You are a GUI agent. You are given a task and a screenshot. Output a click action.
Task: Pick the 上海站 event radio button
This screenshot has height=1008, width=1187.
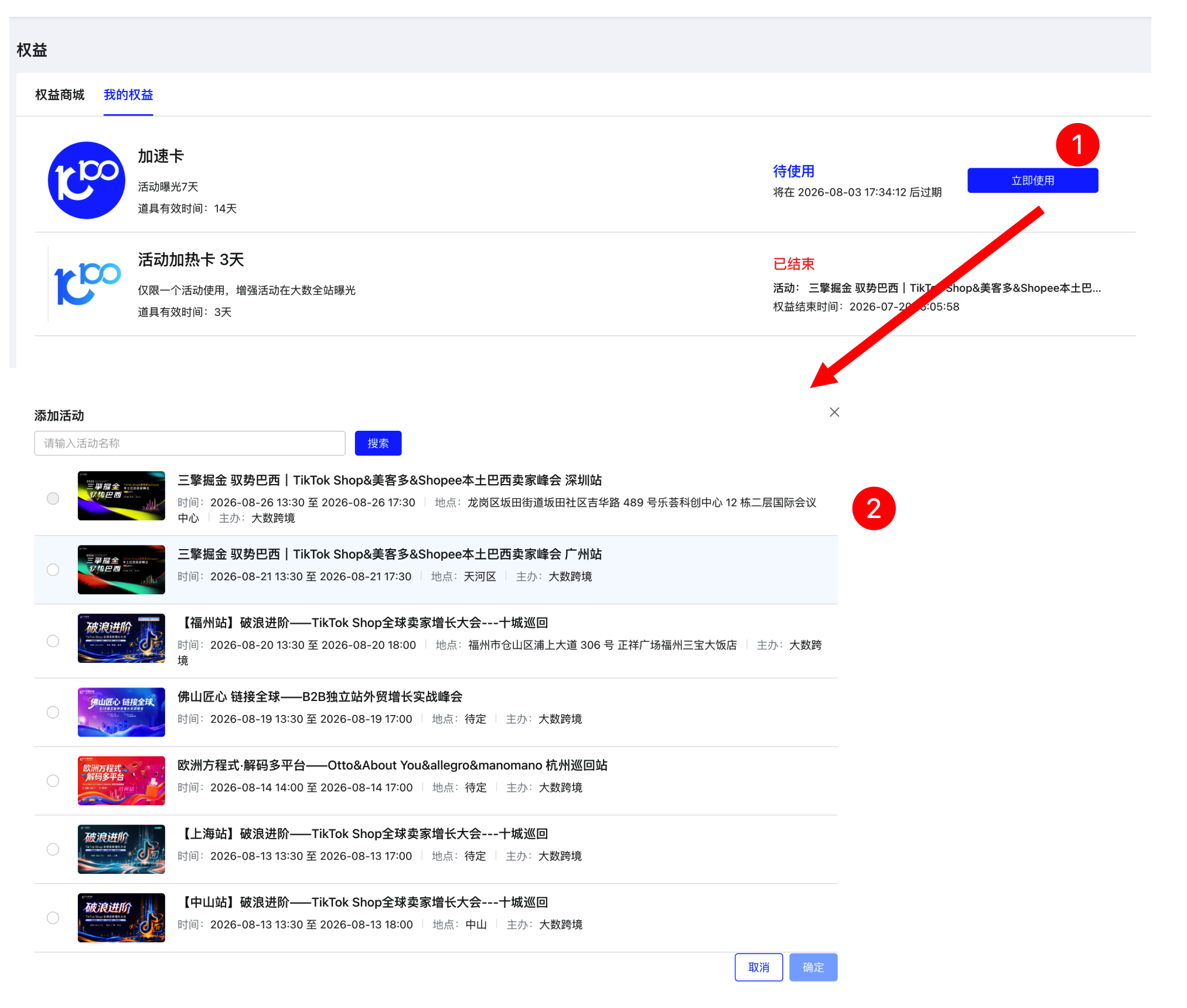tap(53, 849)
